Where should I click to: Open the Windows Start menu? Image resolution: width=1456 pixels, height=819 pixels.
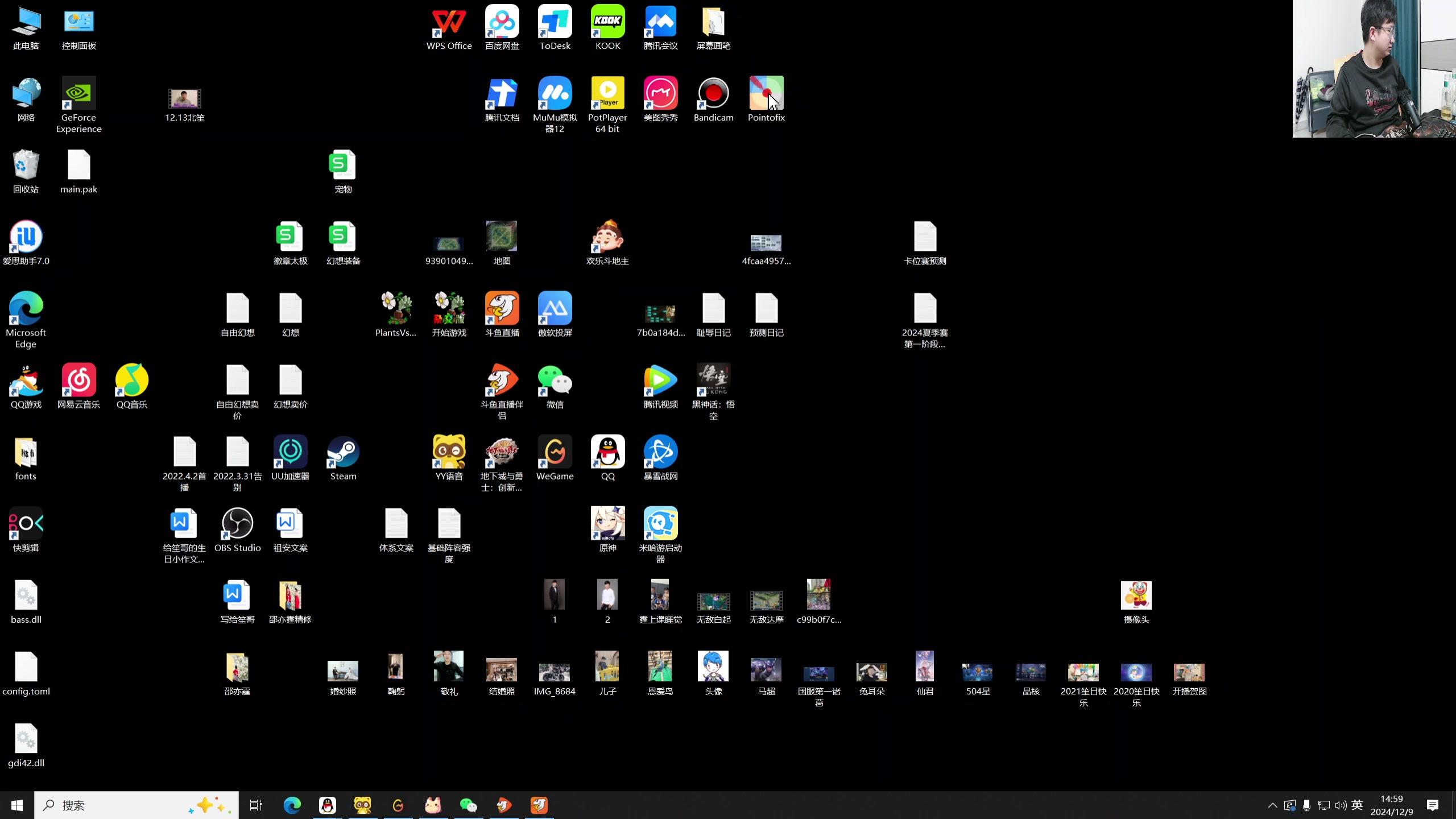coord(17,805)
